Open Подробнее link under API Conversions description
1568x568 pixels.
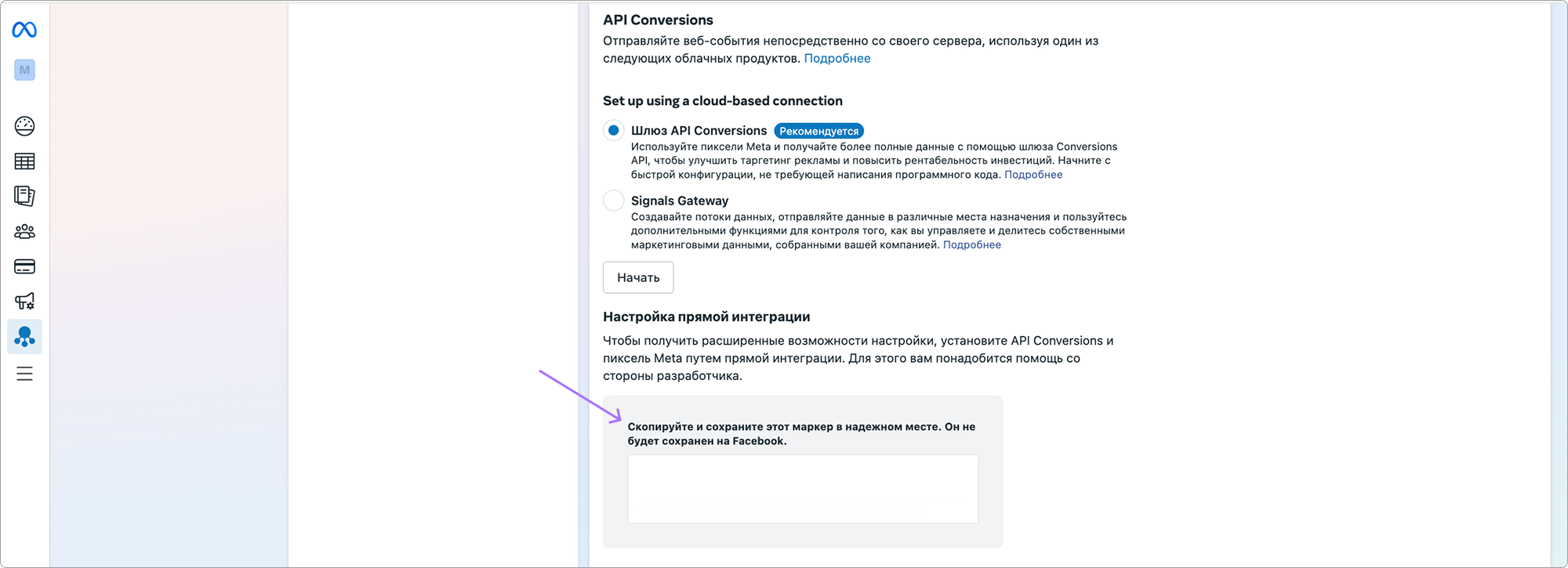tap(837, 59)
